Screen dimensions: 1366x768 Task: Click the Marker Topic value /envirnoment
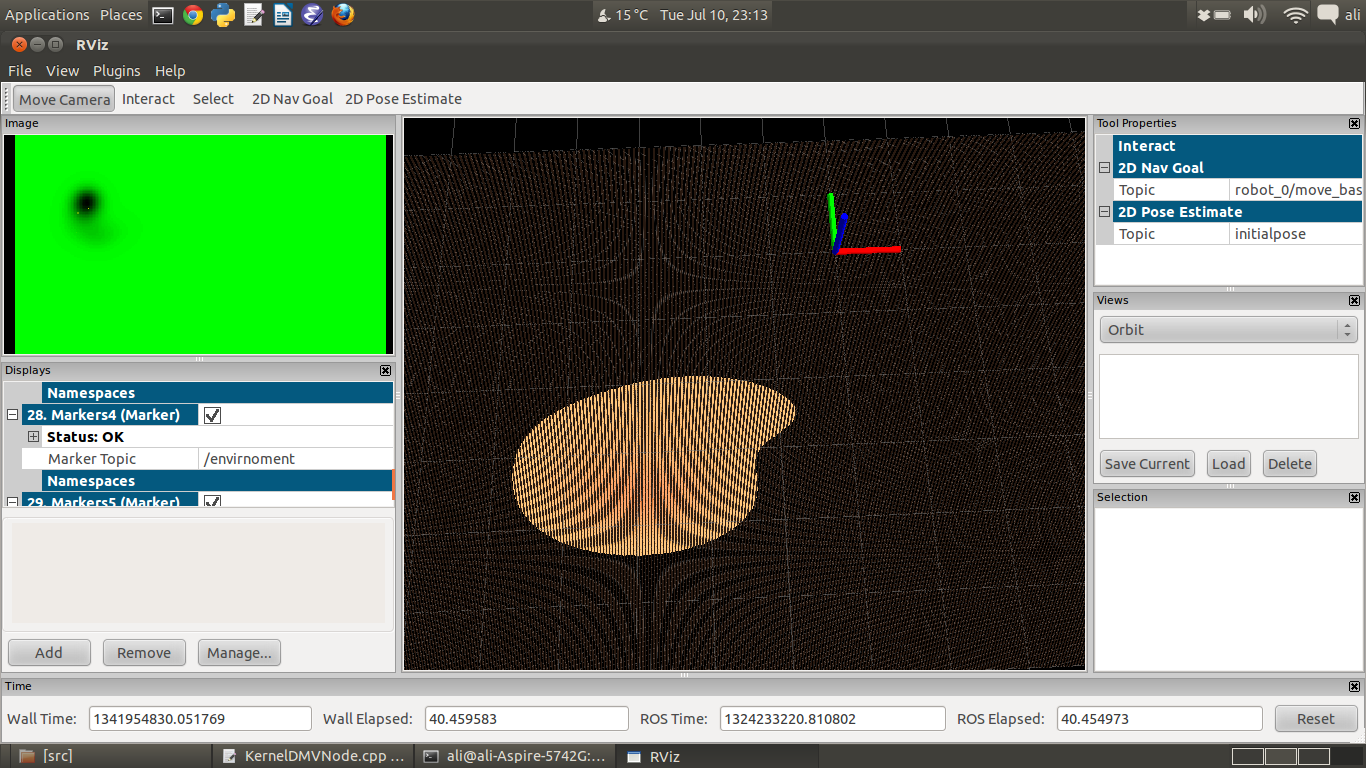point(296,459)
